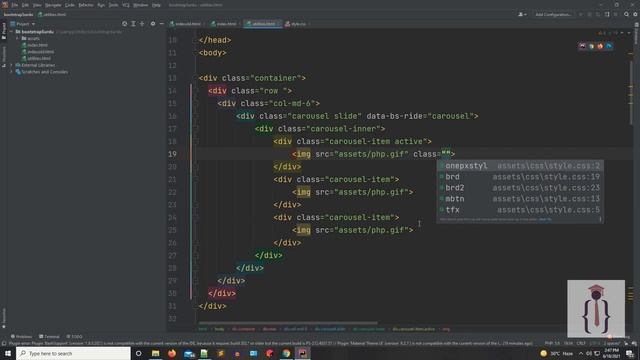Image resolution: width=640 pixels, height=360 pixels.
Task: Open Chrome from the taskbar
Action: point(286,353)
